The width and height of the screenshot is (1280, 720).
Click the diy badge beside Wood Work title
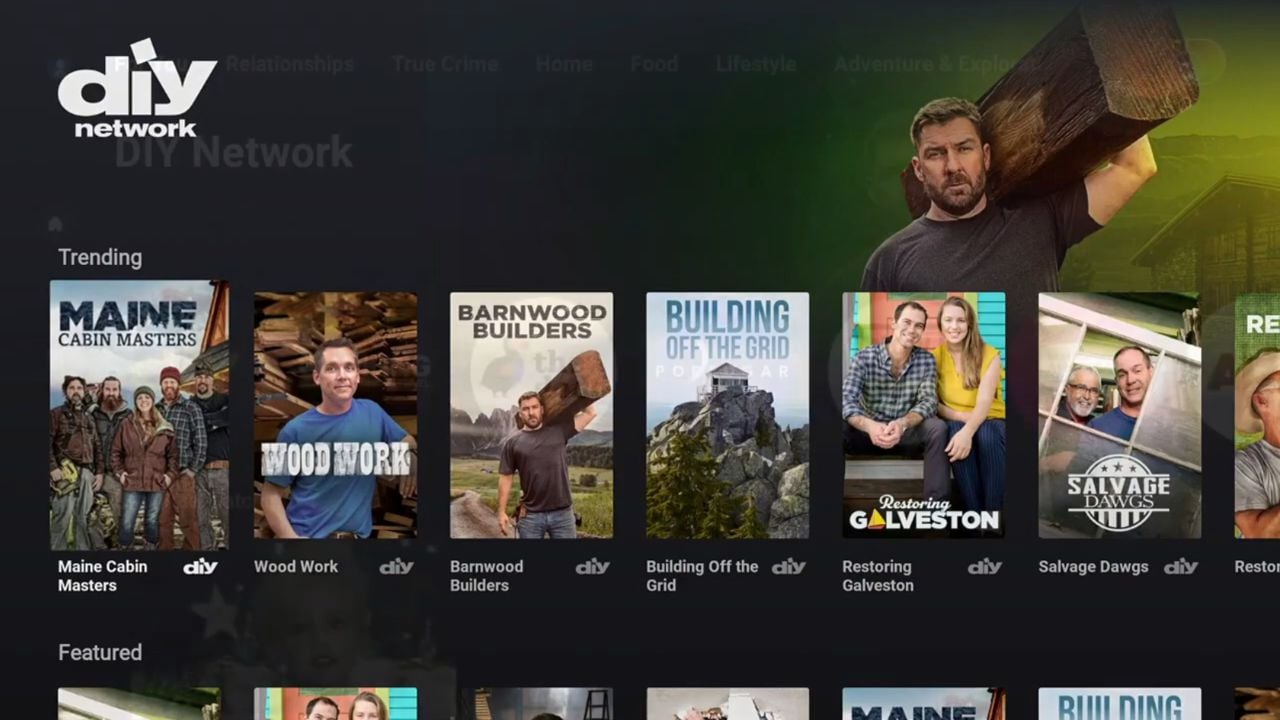pos(396,567)
